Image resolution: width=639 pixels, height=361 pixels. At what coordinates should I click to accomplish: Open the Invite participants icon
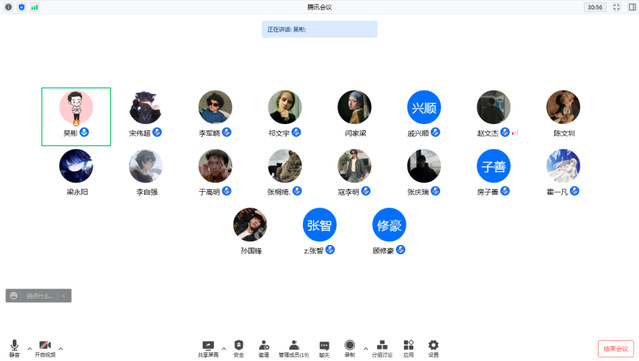[264, 349]
